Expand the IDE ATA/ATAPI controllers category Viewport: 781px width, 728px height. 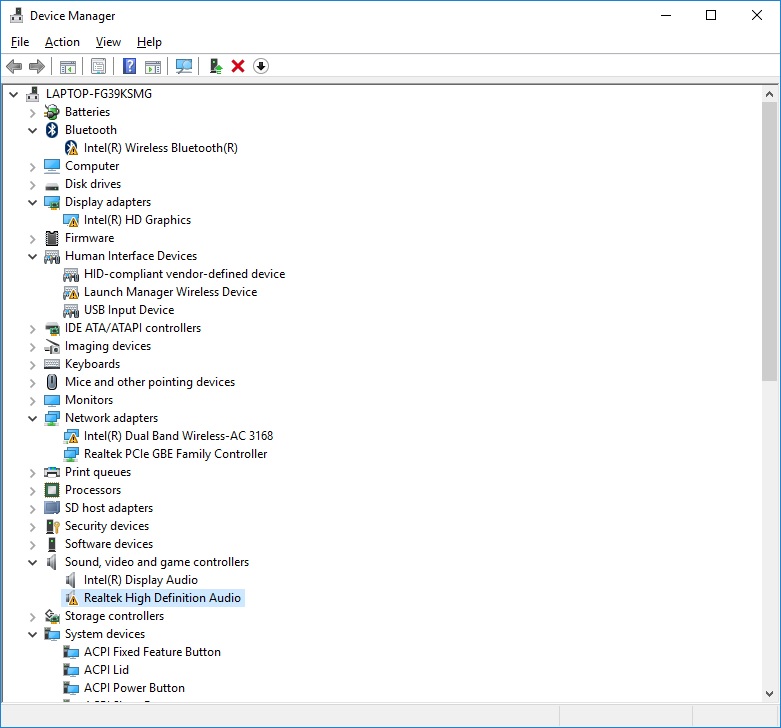(x=32, y=329)
